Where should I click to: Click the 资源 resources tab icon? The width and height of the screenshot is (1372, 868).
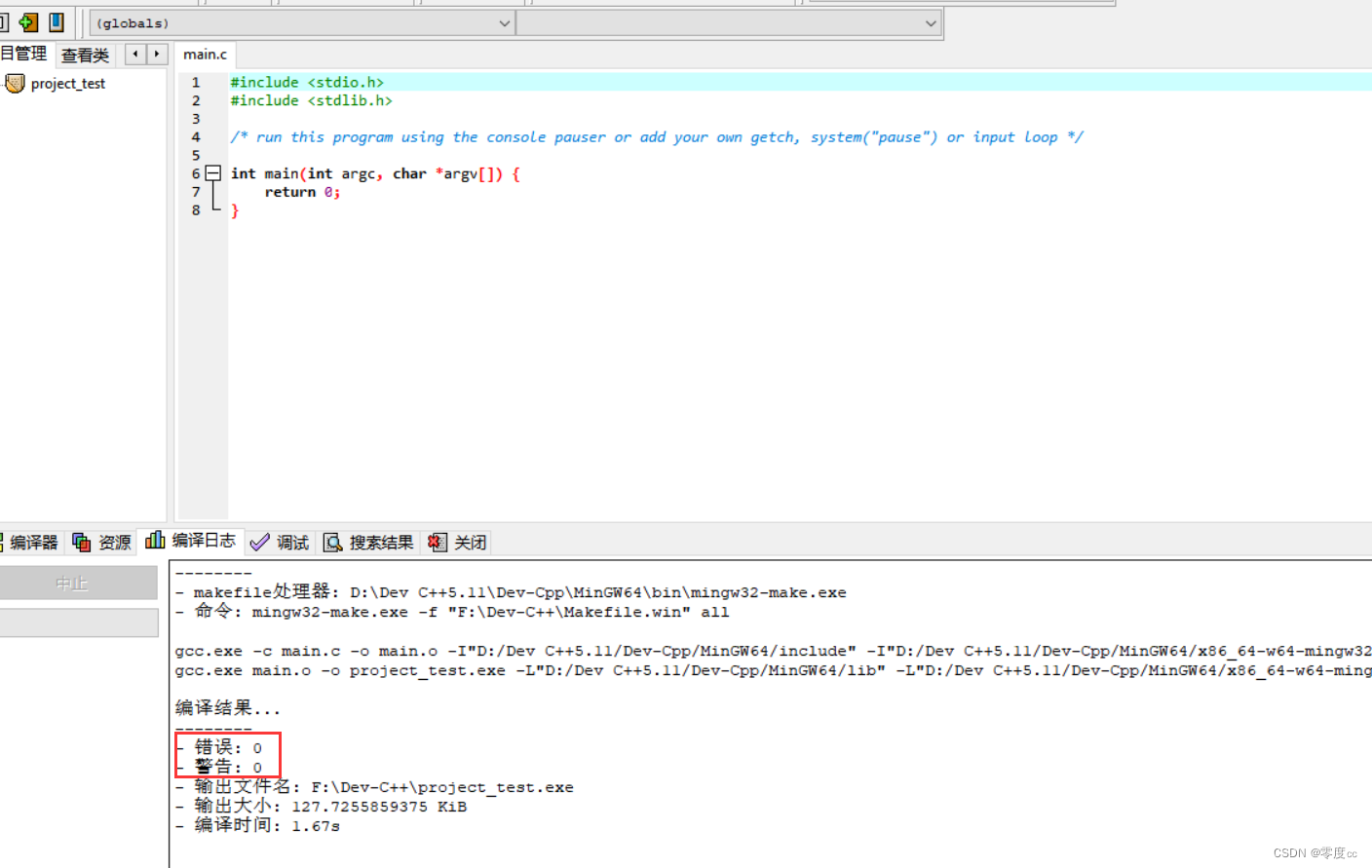(82, 543)
